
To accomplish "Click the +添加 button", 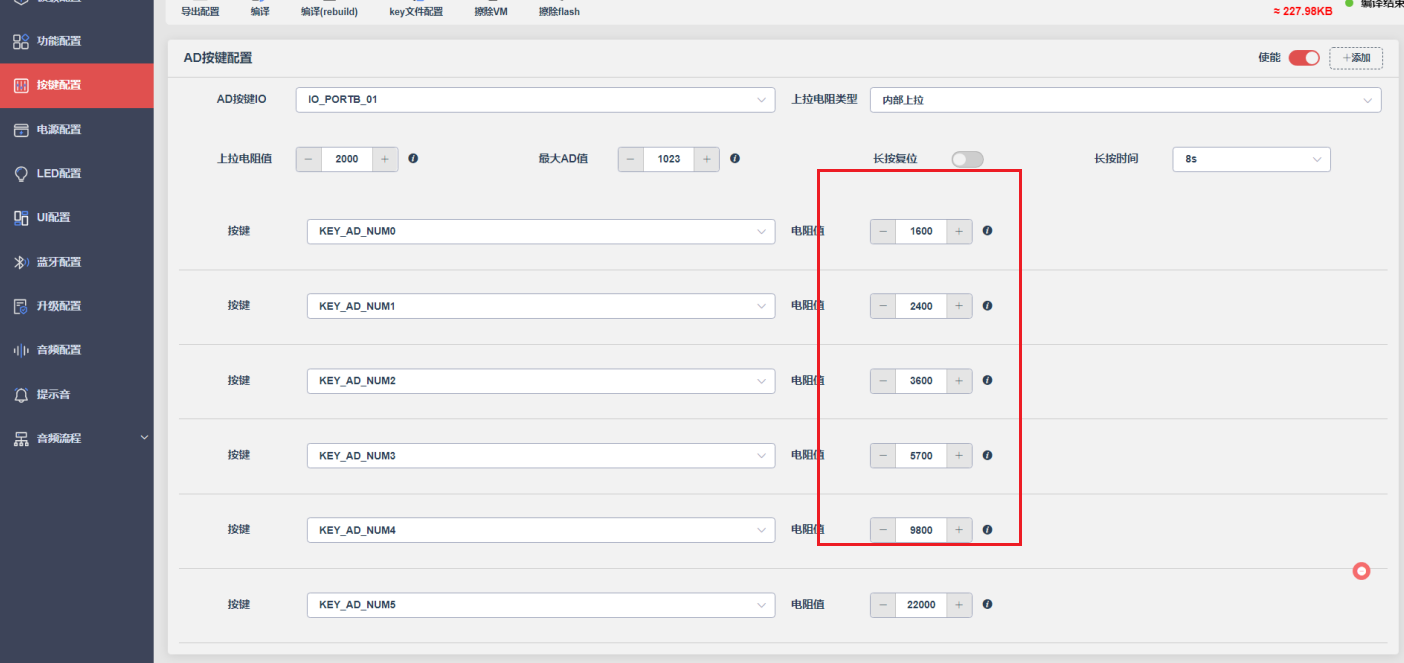I will pos(1356,58).
